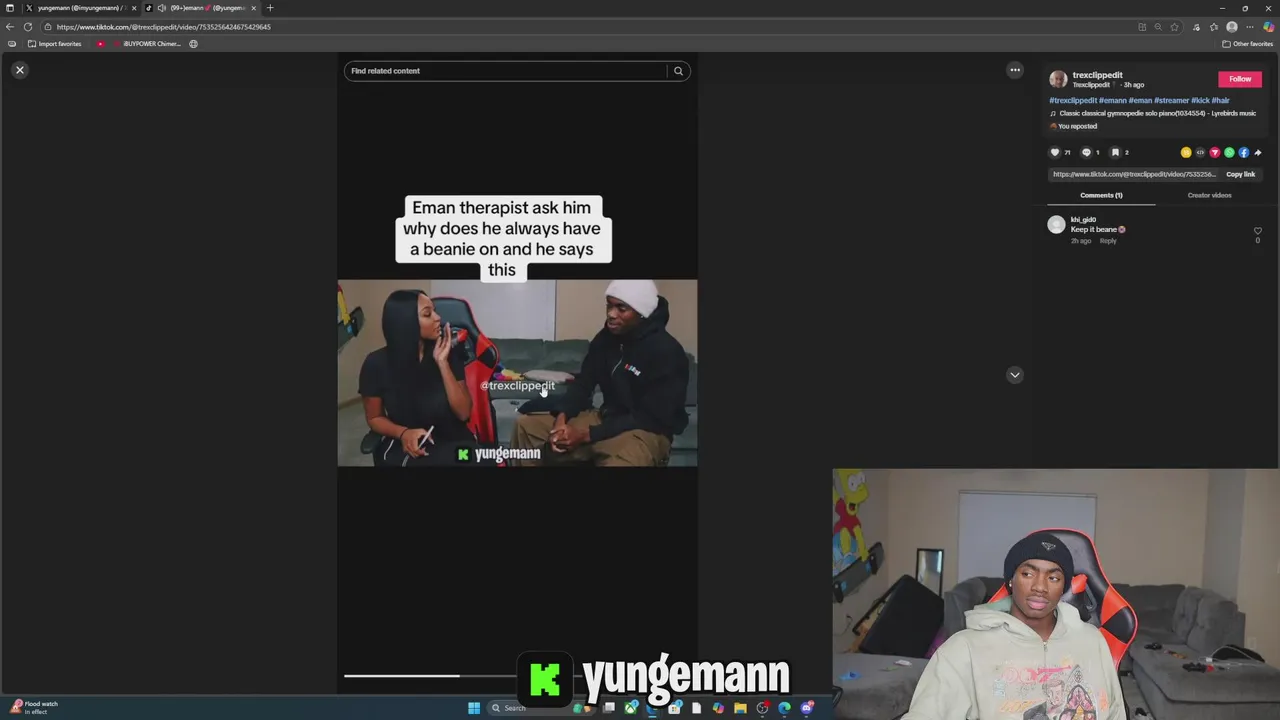
Task: Select the video URL text field
Action: coord(1134,174)
